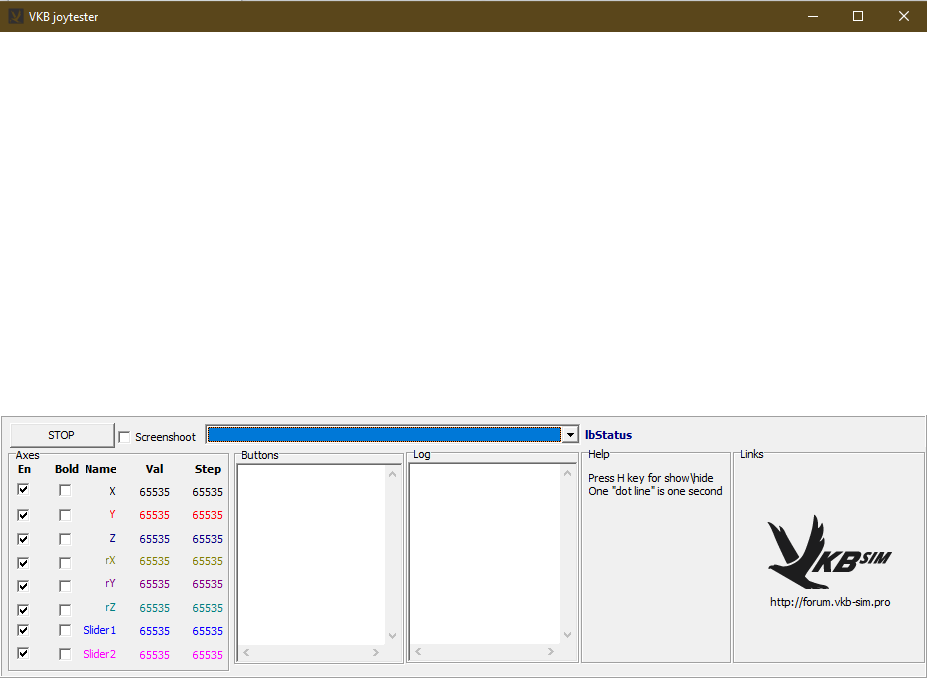Click inside the Log text area
This screenshot has width=927, height=679.
tap(485, 550)
